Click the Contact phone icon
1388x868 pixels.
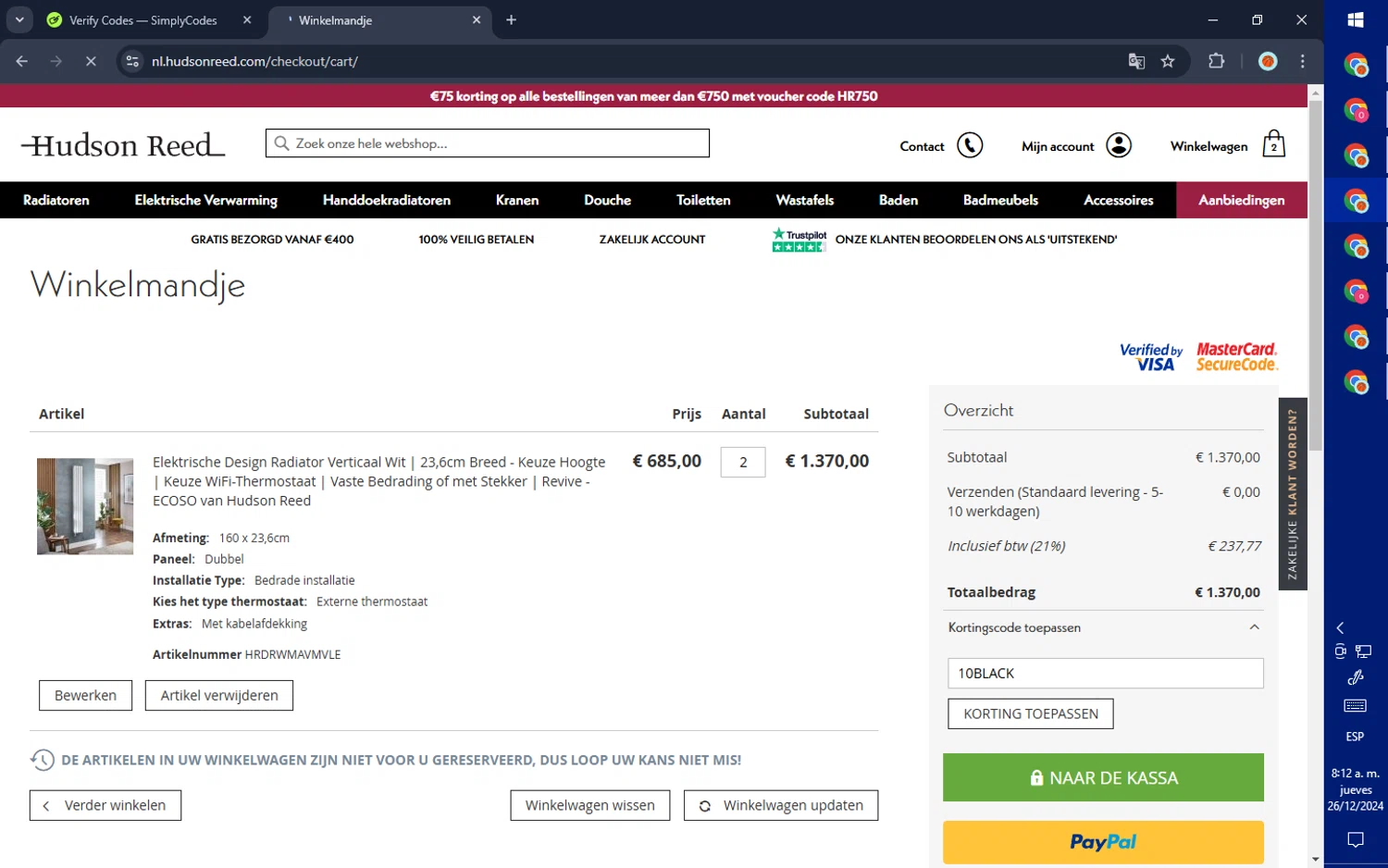pyautogui.click(x=970, y=145)
